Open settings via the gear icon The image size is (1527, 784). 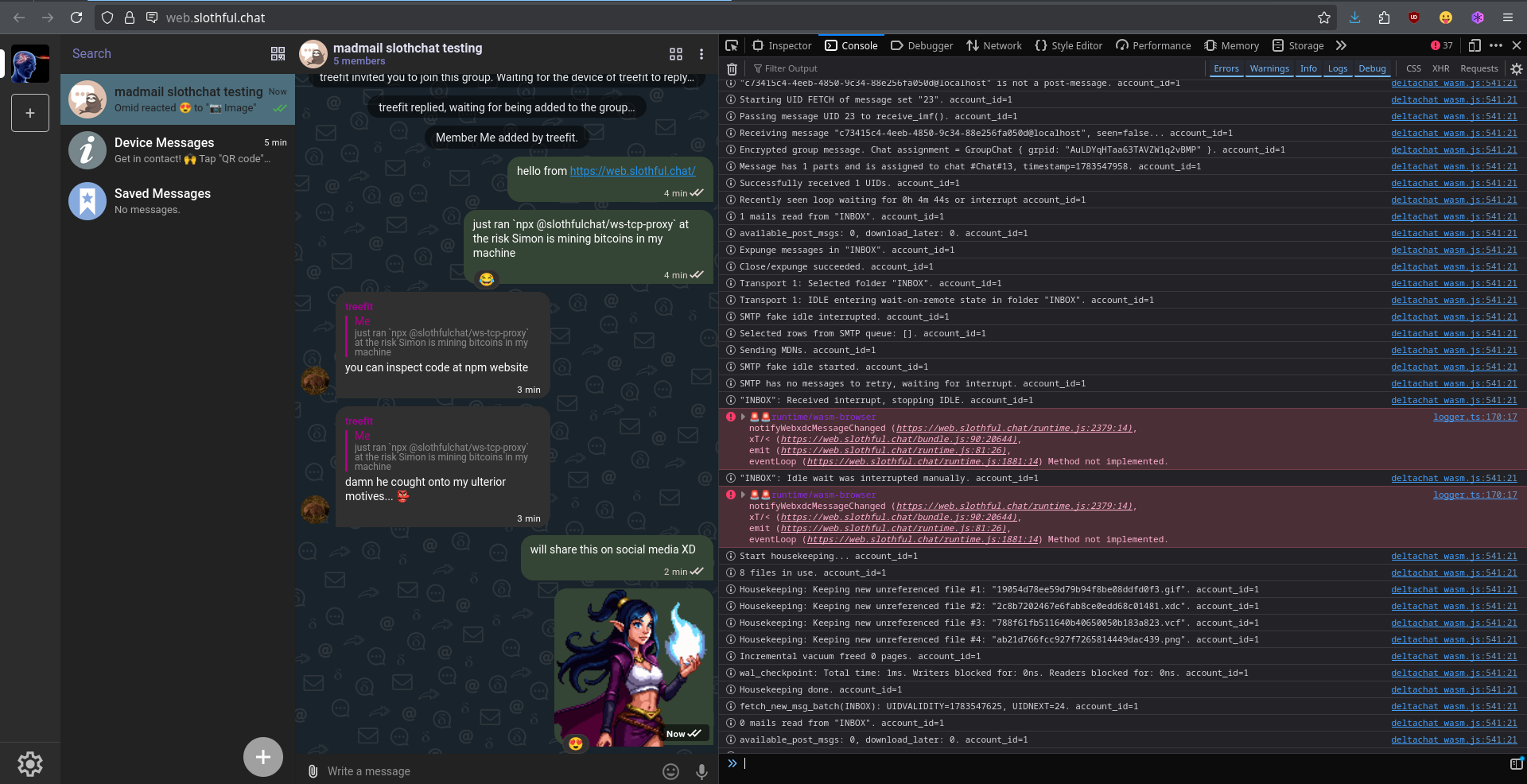pos(30,764)
